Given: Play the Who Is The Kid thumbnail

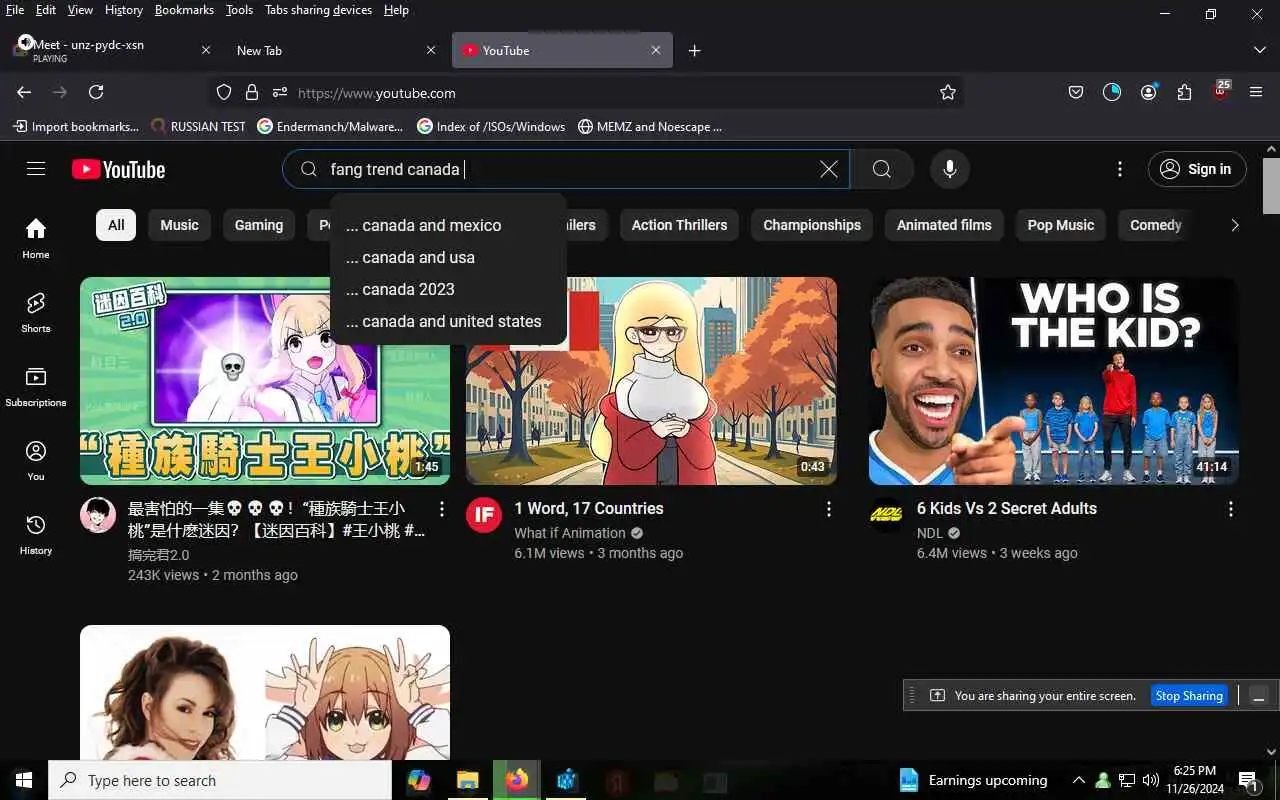Looking at the screenshot, I should (x=1054, y=381).
